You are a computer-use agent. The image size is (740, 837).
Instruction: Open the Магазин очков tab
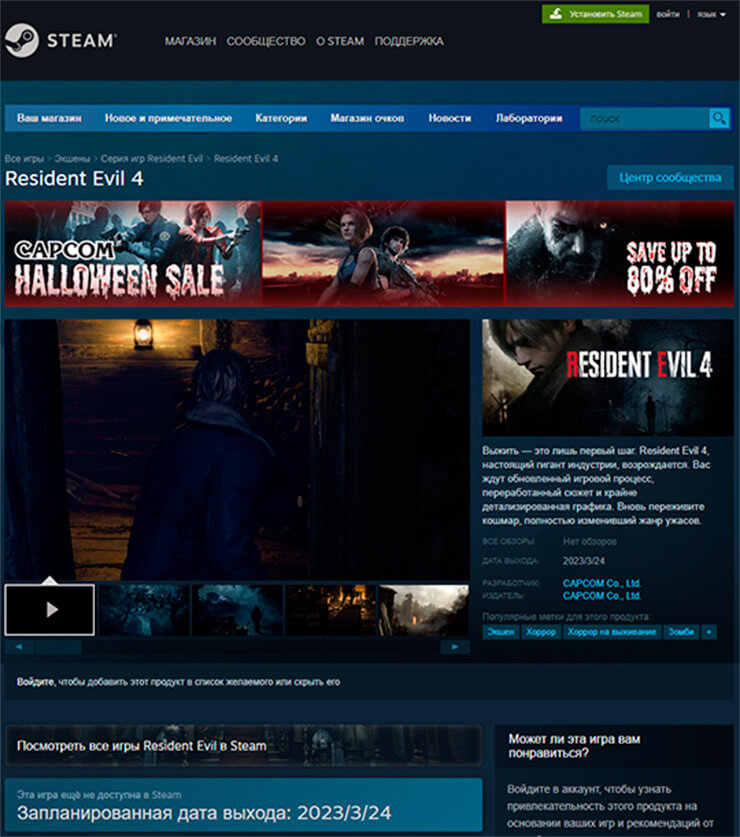[367, 118]
